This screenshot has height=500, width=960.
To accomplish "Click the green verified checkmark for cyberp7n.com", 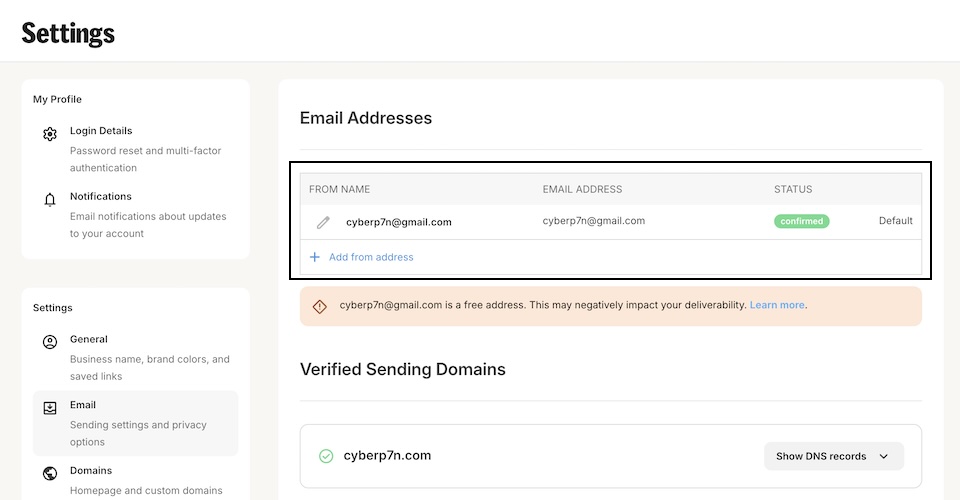I will (326, 456).
